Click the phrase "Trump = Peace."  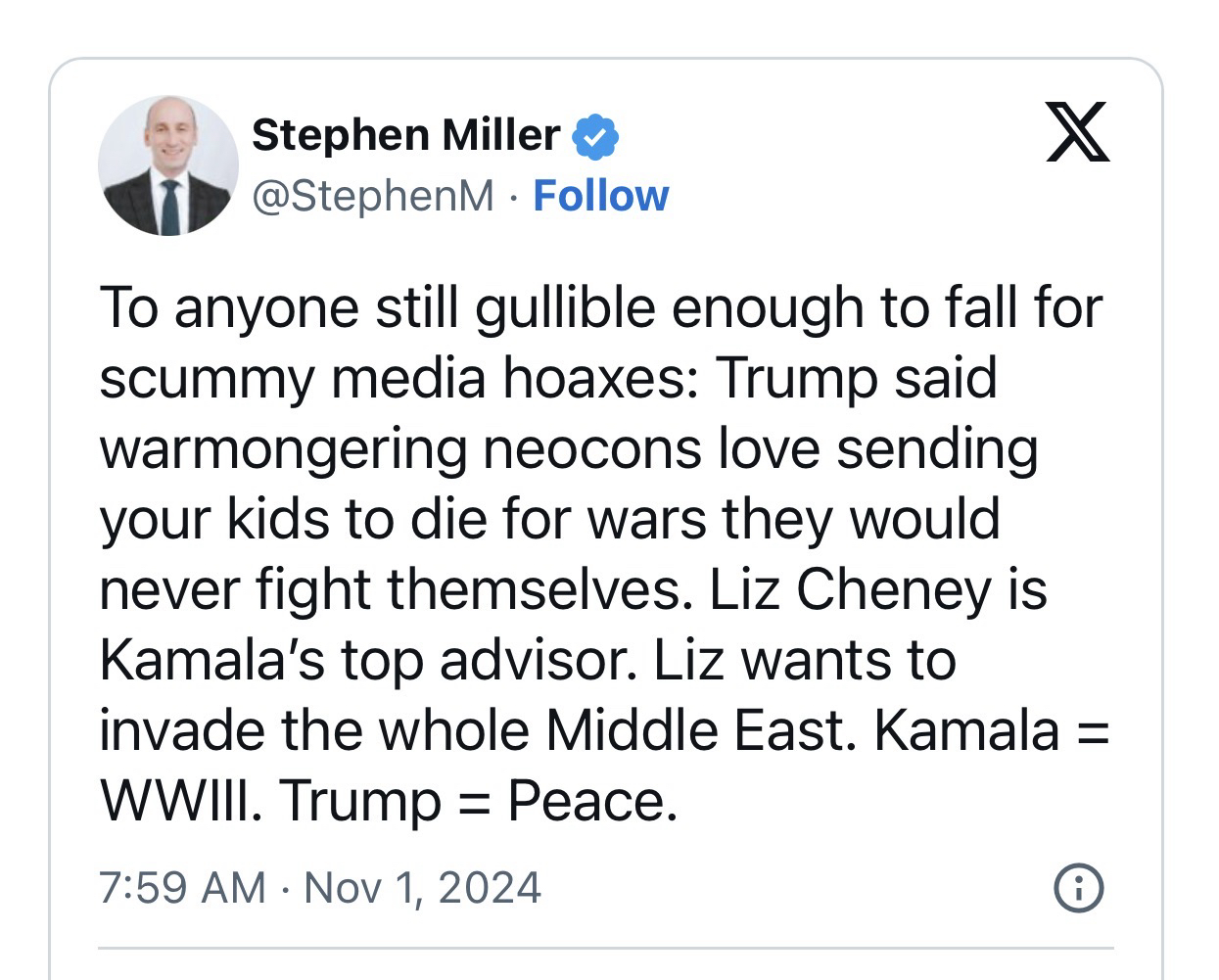click(479, 801)
